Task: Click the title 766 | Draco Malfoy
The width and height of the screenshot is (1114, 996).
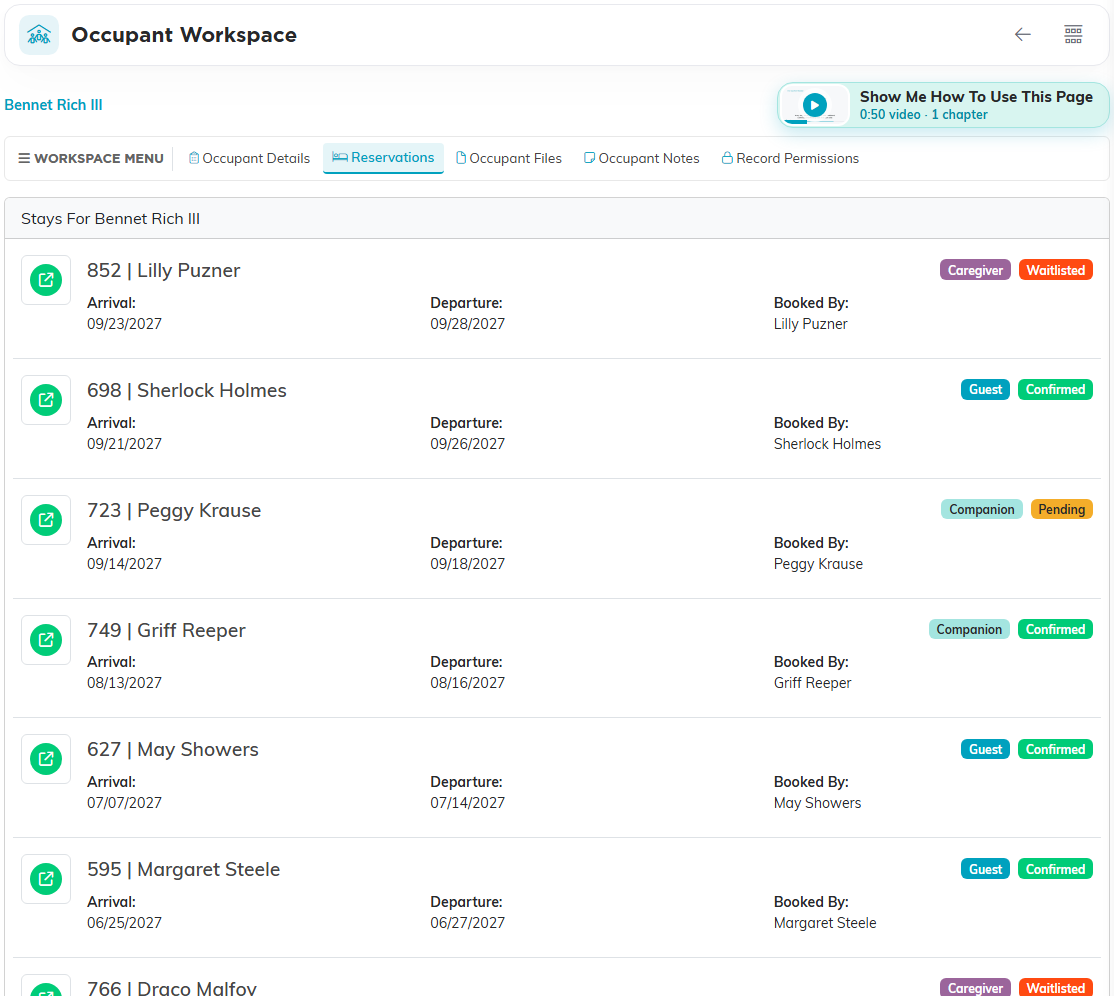Action: pyautogui.click(x=171, y=988)
